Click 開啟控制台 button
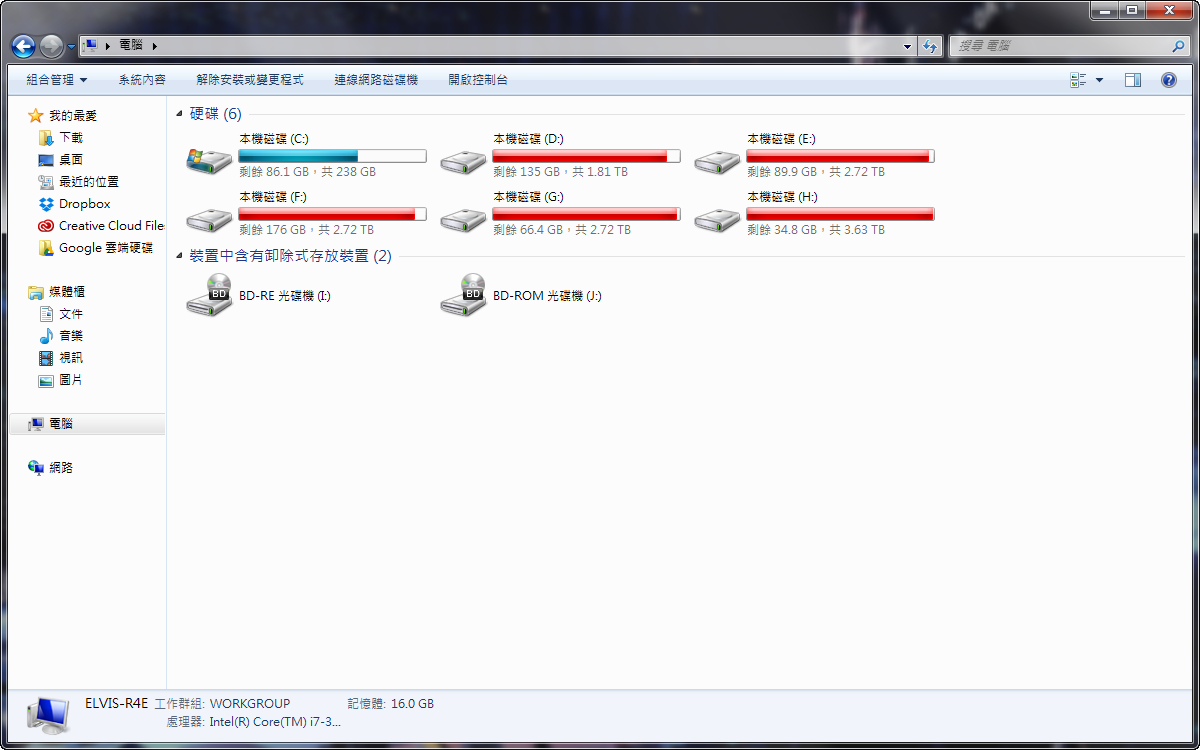 click(x=478, y=79)
